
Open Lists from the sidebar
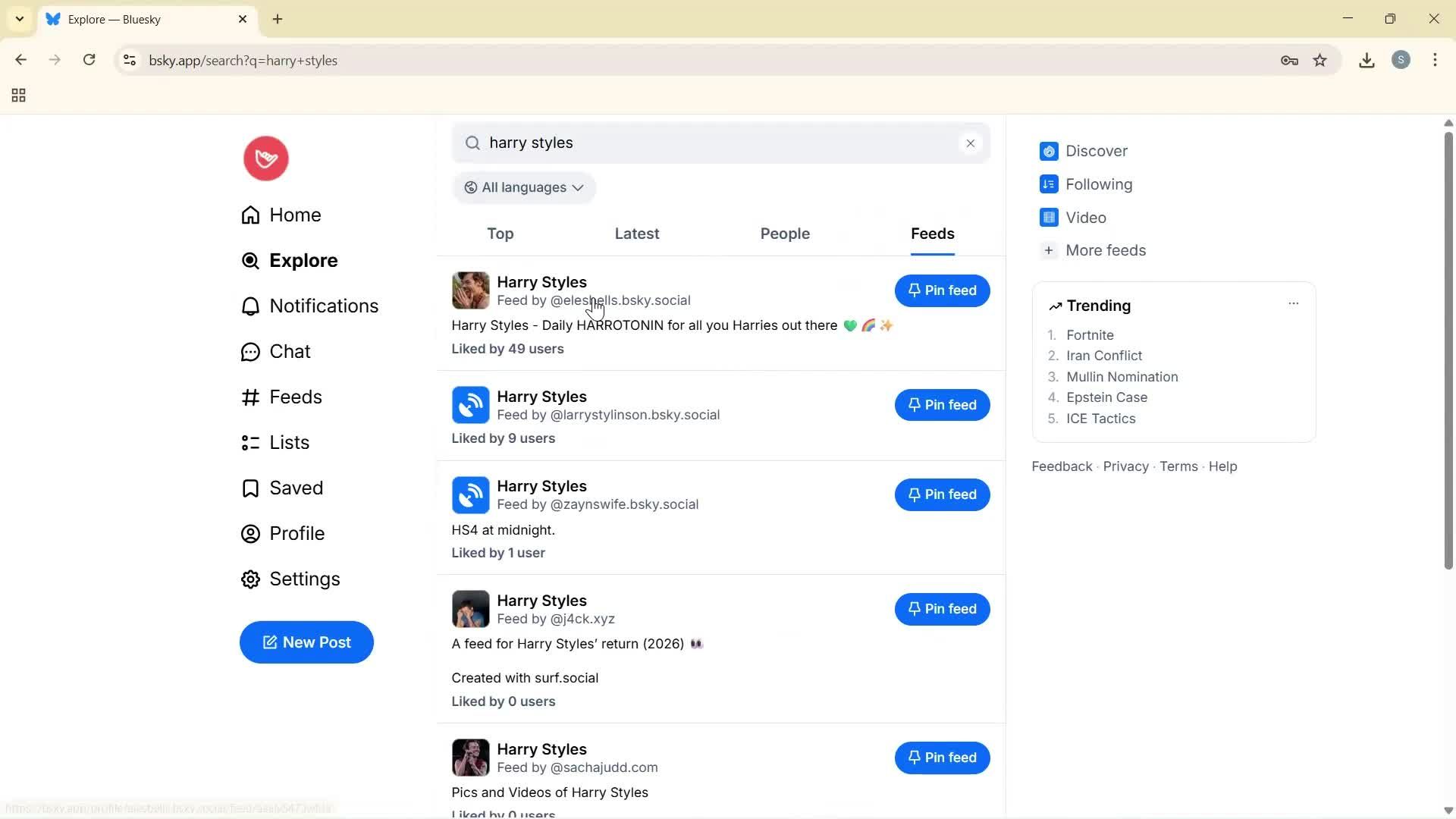click(289, 442)
